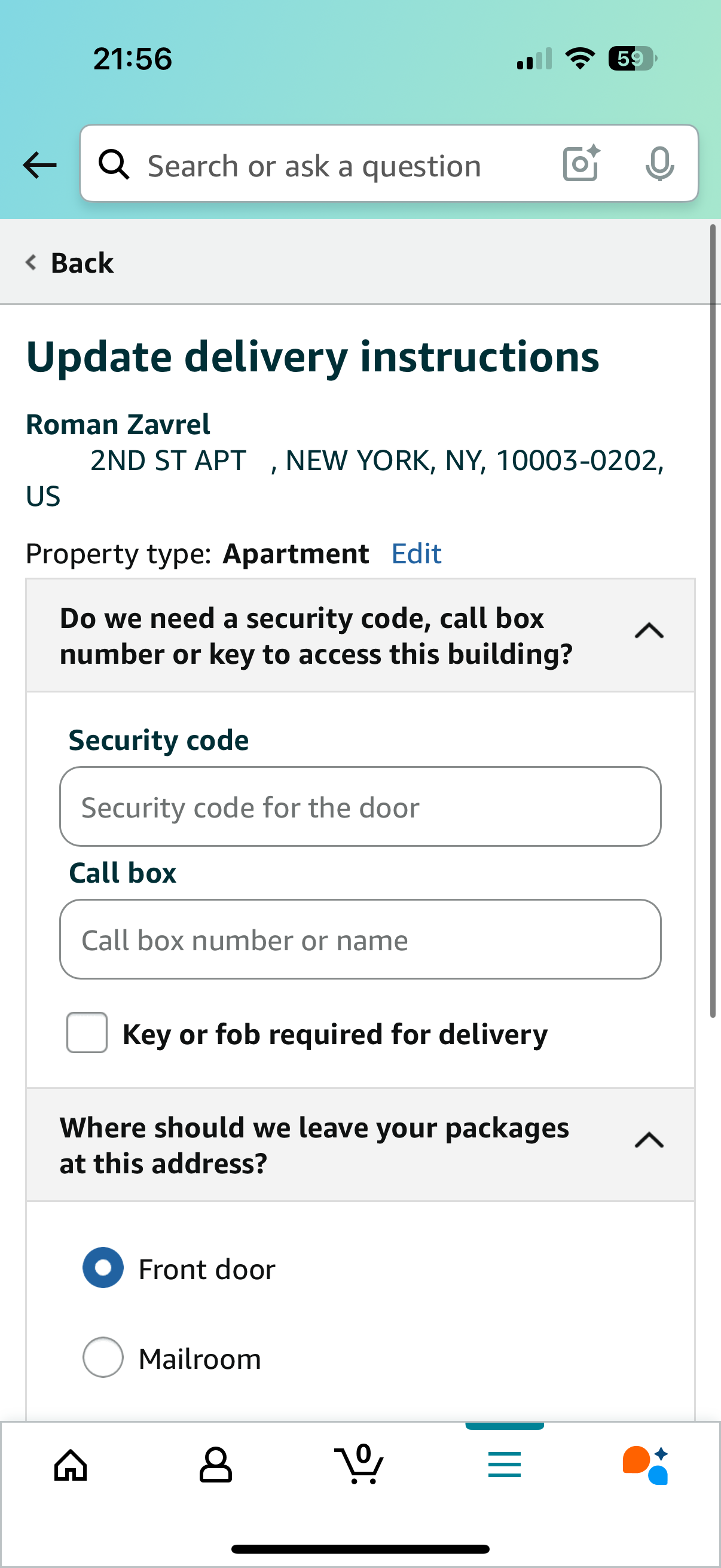Tap the search or ask a question box
721x1568 pixels.
[341, 164]
